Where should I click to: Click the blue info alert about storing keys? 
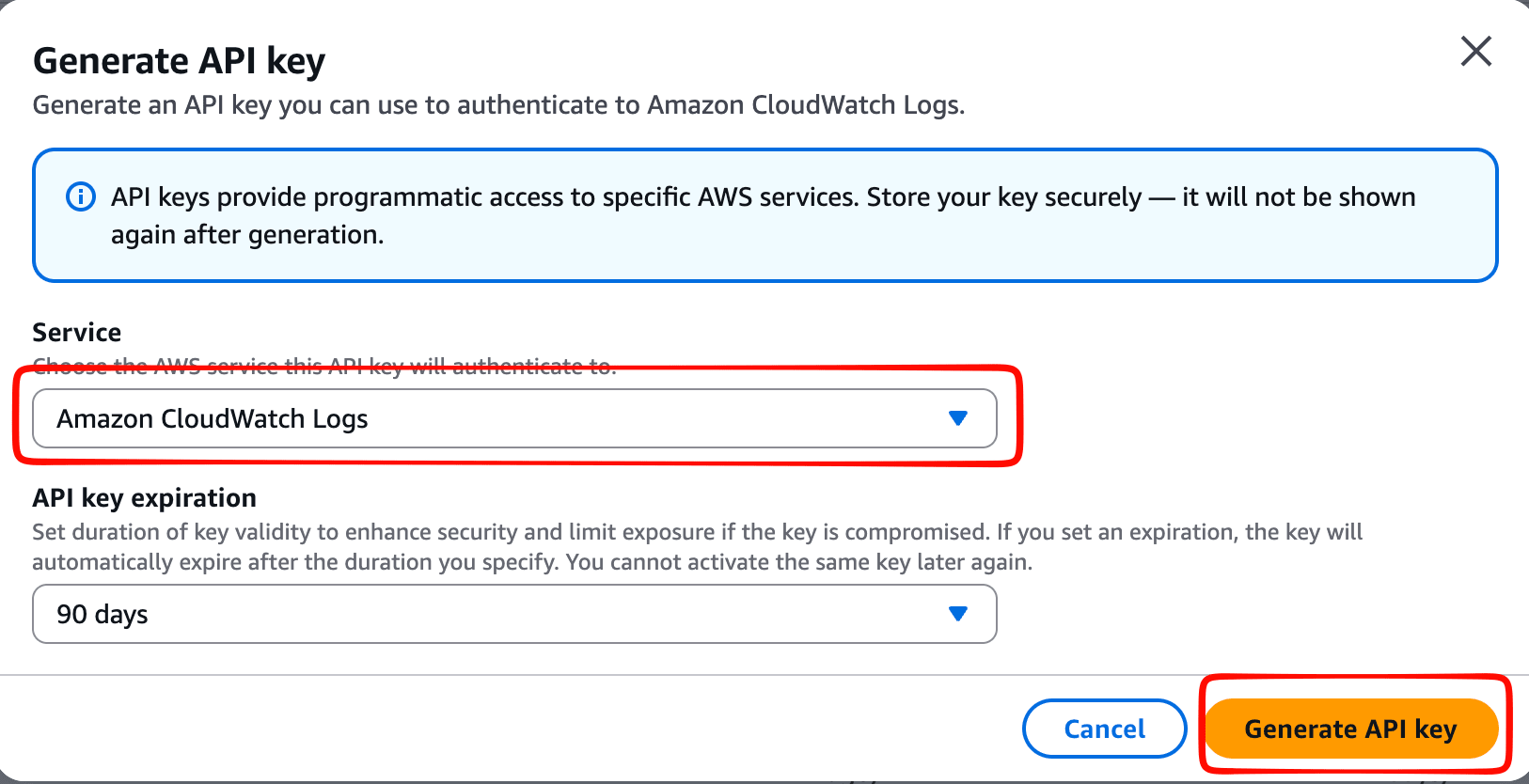pos(764,215)
